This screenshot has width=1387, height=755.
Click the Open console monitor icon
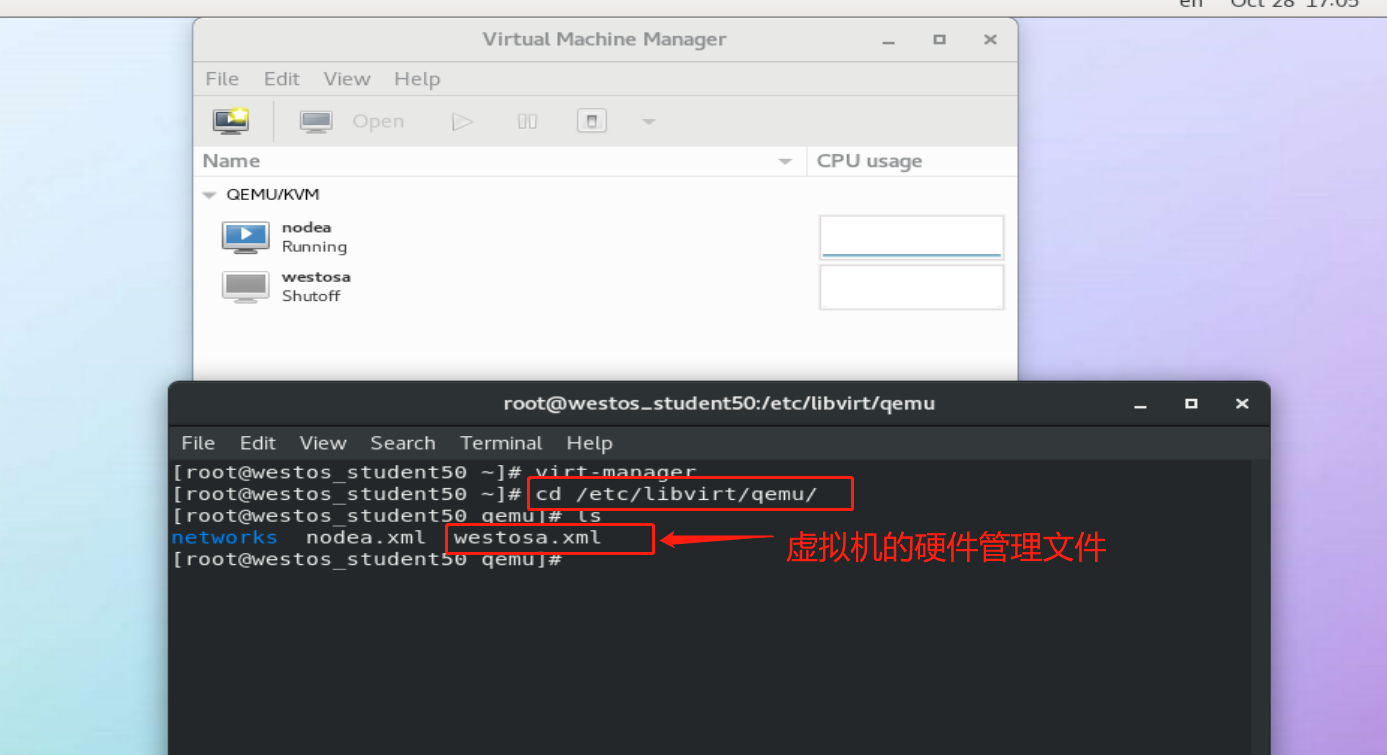(x=316, y=121)
